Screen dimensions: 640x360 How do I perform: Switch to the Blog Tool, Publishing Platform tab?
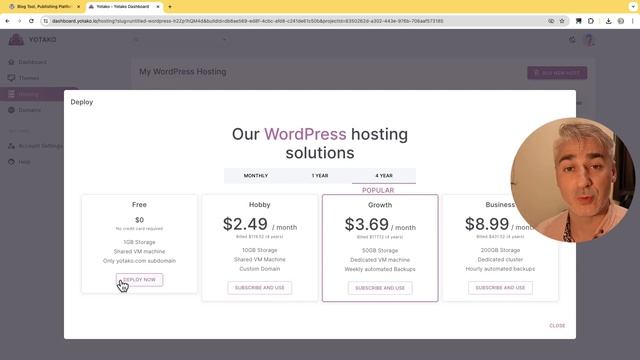coord(43,7)
